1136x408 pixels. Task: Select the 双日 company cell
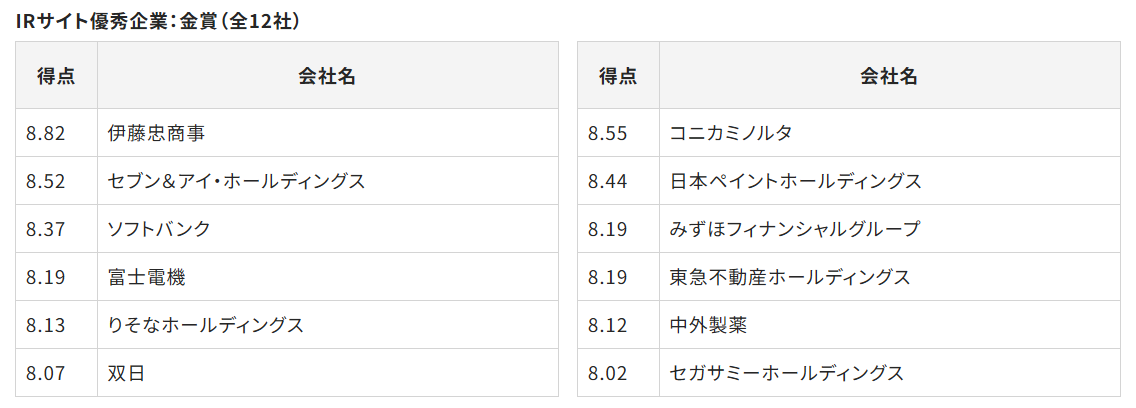[127, 373]
